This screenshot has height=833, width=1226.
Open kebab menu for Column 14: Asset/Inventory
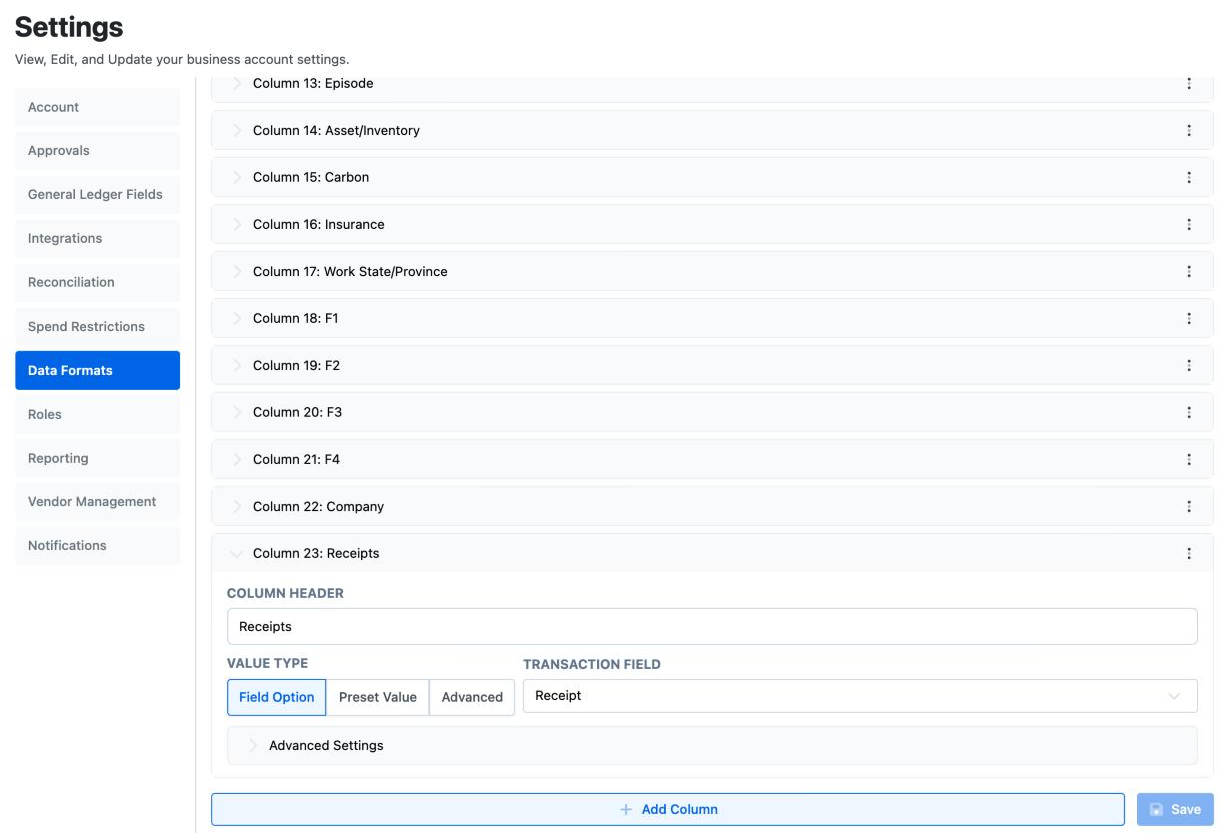(x=1189, y=131)
